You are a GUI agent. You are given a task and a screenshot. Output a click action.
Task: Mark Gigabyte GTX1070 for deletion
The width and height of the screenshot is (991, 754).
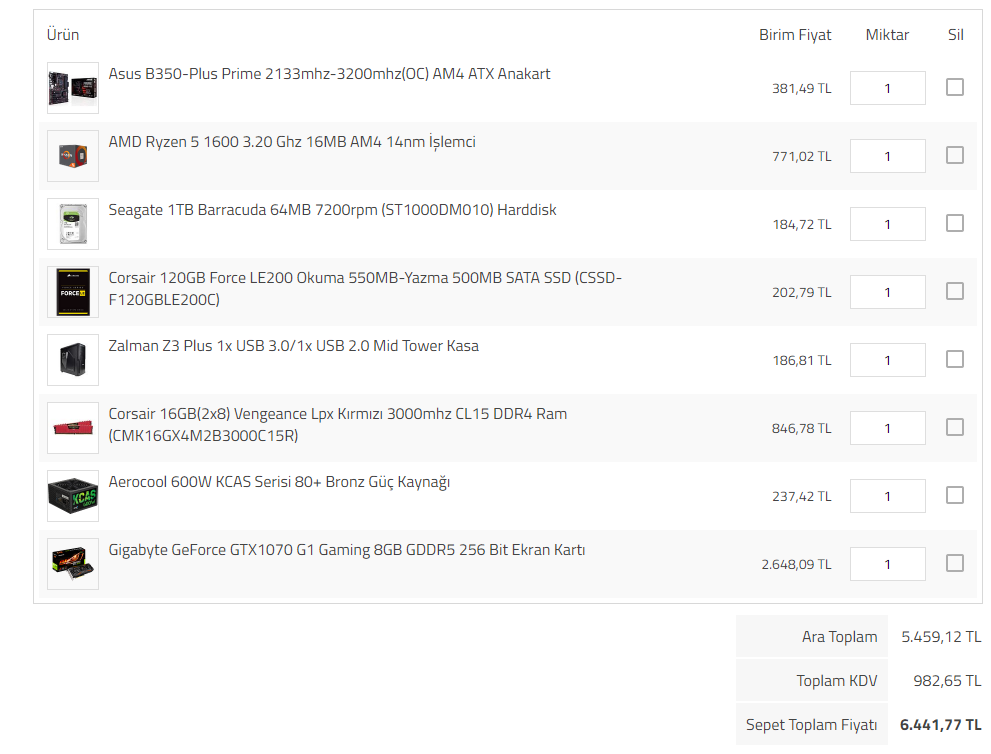click(955, 563)
